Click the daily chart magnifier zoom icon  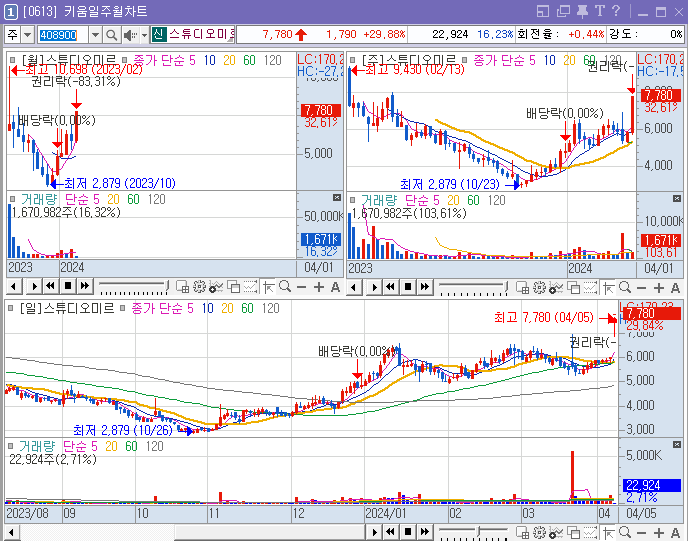[625, 532]
